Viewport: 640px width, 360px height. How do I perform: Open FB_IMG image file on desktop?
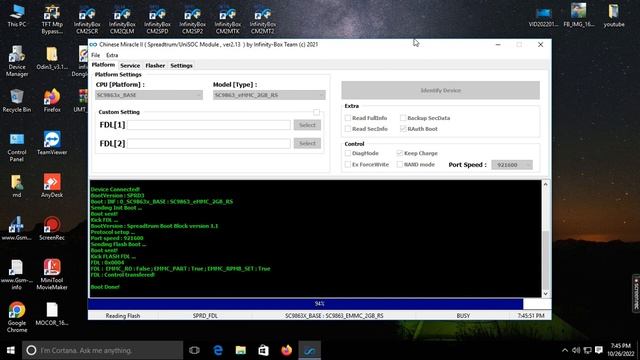(579, 16)
